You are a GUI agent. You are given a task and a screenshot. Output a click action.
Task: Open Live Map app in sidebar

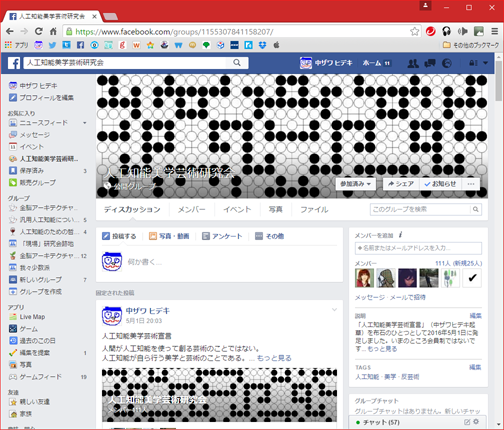(x=27, y=317)
